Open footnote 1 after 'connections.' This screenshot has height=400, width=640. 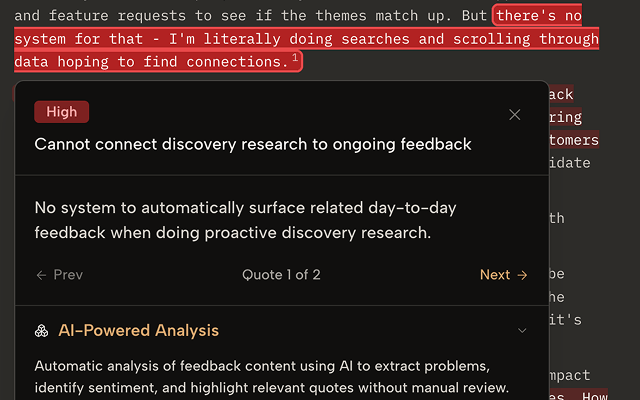pyautogui.click(x=295, y=57)
